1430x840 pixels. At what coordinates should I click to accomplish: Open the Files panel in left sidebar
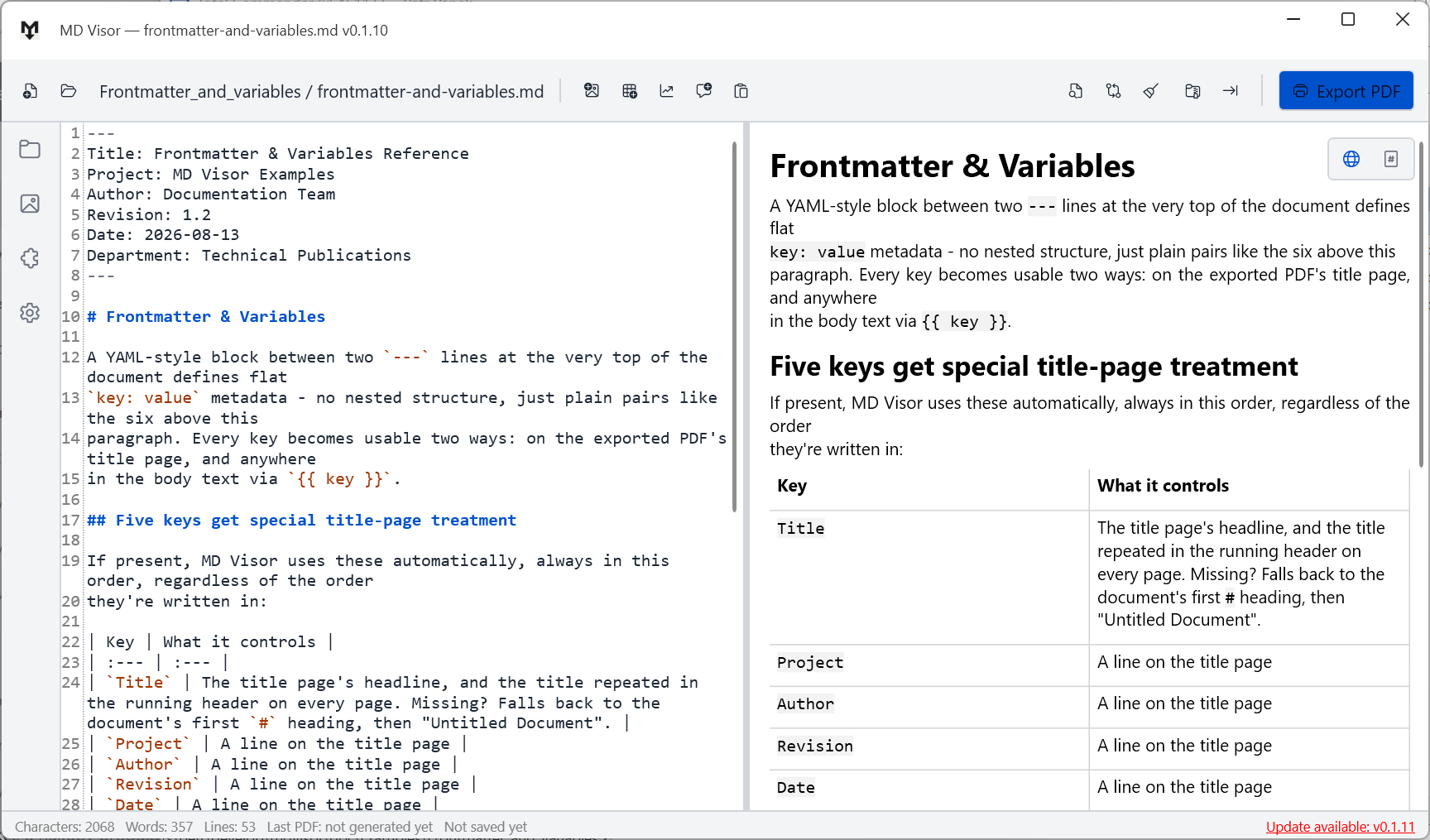coord(30,149)
